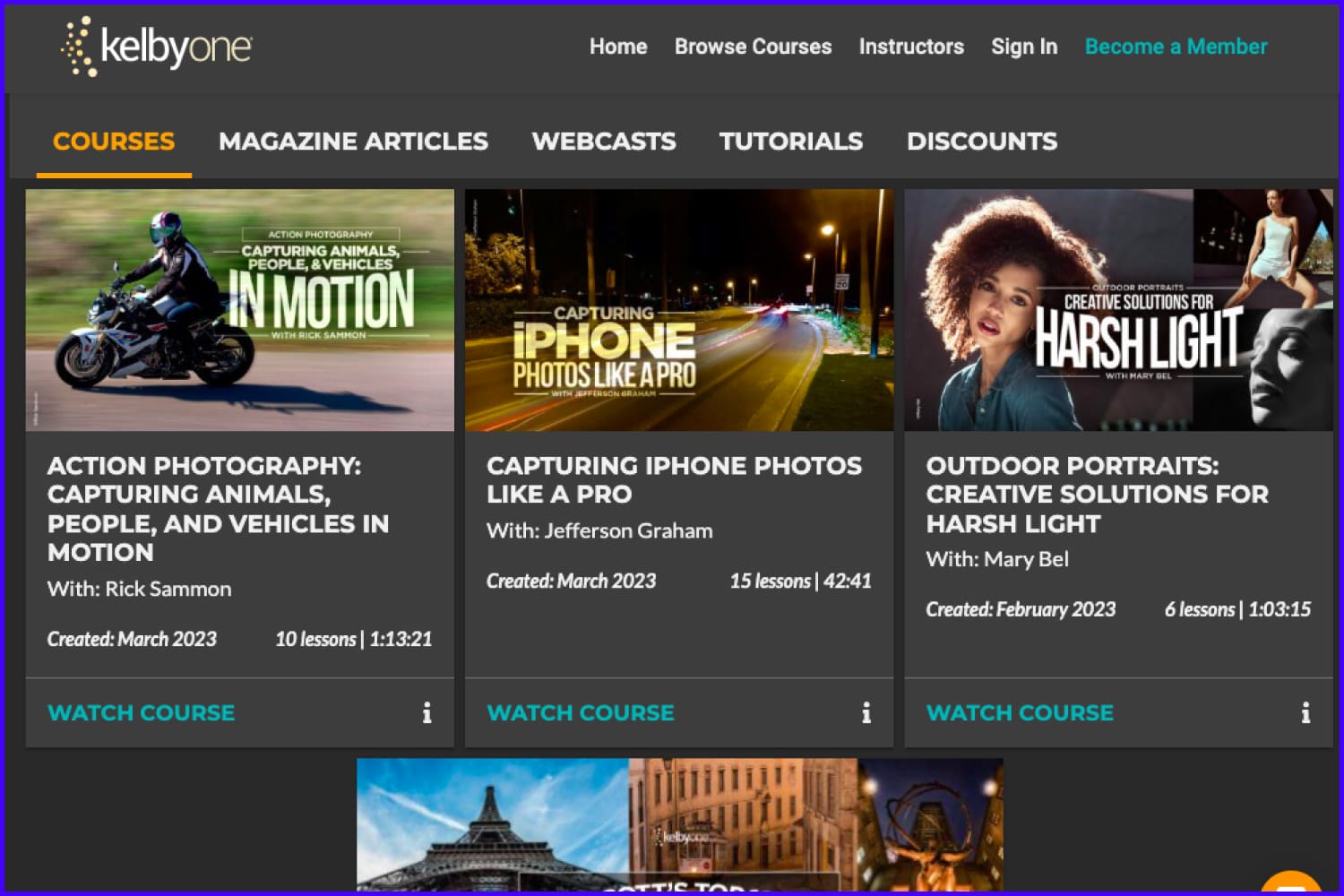Switch to Tutorials tab
The width and height of the screenshot is (1344, 896).
pyautogui.click(x=791, y=142)
